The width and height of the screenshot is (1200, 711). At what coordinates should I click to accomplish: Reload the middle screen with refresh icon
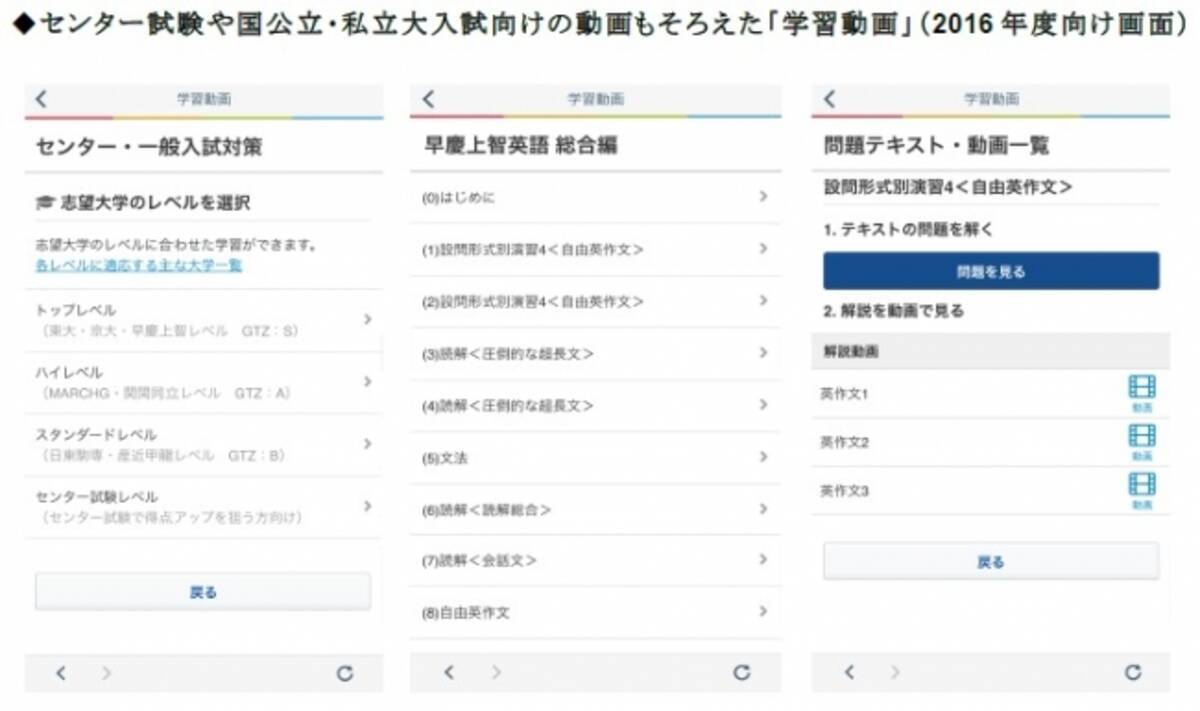tap(741, 673)
